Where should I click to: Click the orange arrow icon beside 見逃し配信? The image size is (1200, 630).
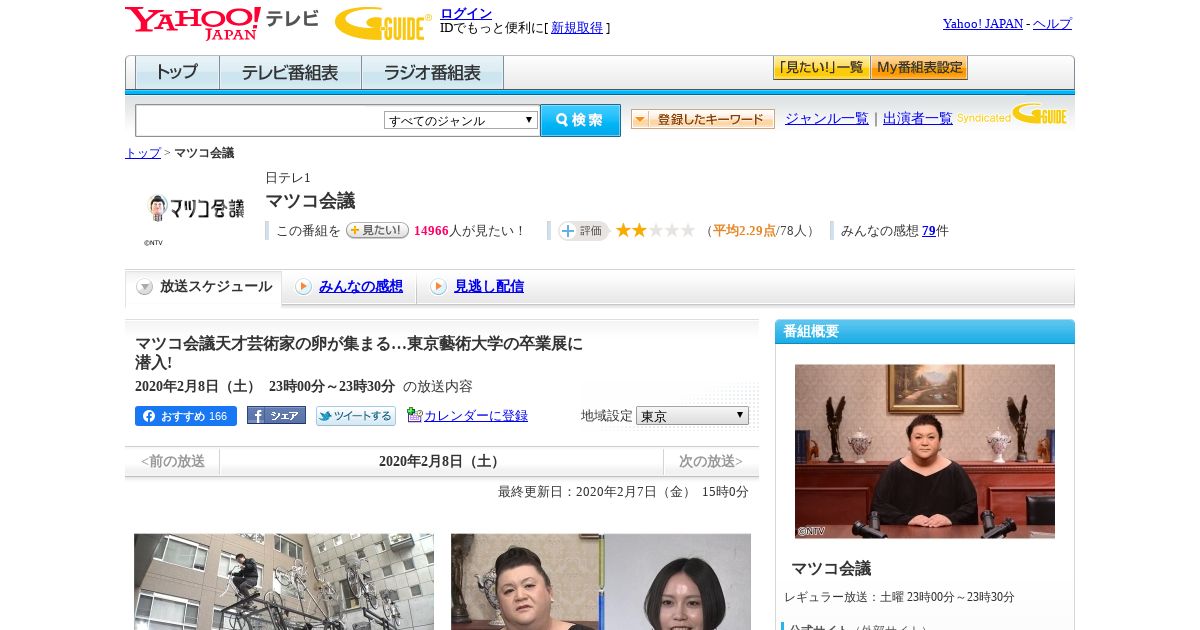(438, 287)
